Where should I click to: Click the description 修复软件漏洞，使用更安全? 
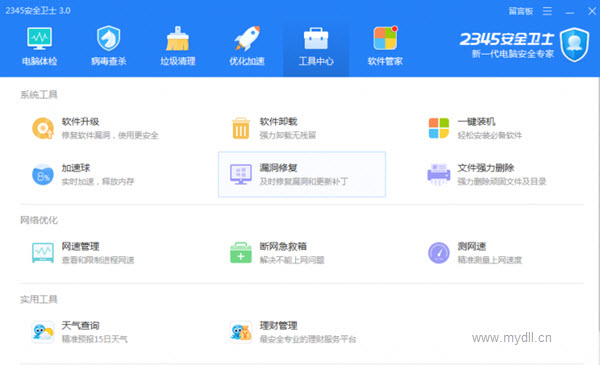tap(110, 135)
